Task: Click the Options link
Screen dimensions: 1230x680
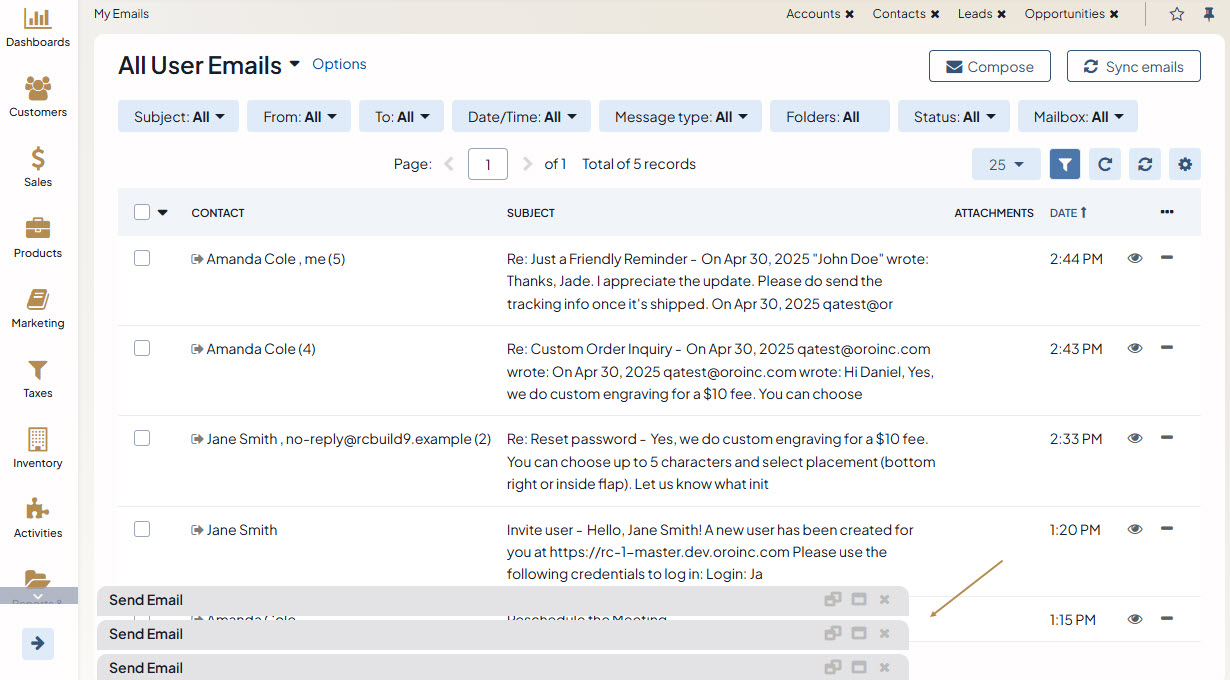Action: (x=339, y=64)
